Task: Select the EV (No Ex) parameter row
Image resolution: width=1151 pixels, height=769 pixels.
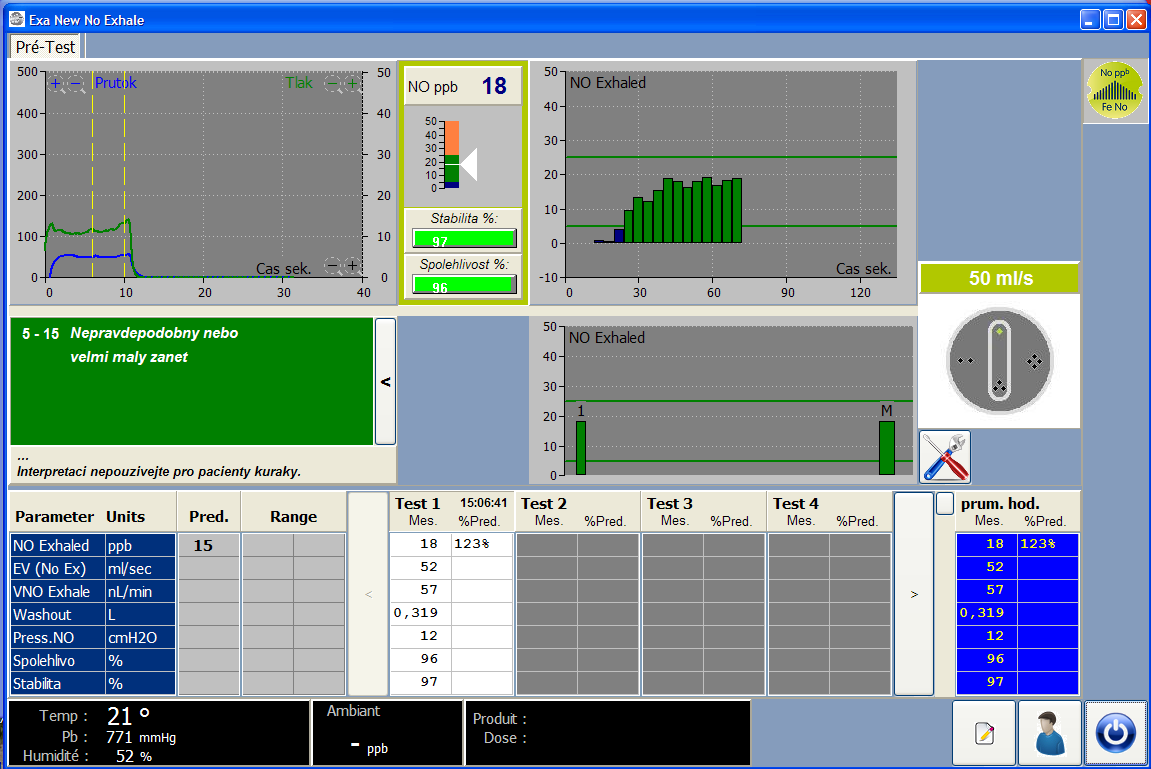Action: coord(92,569)
